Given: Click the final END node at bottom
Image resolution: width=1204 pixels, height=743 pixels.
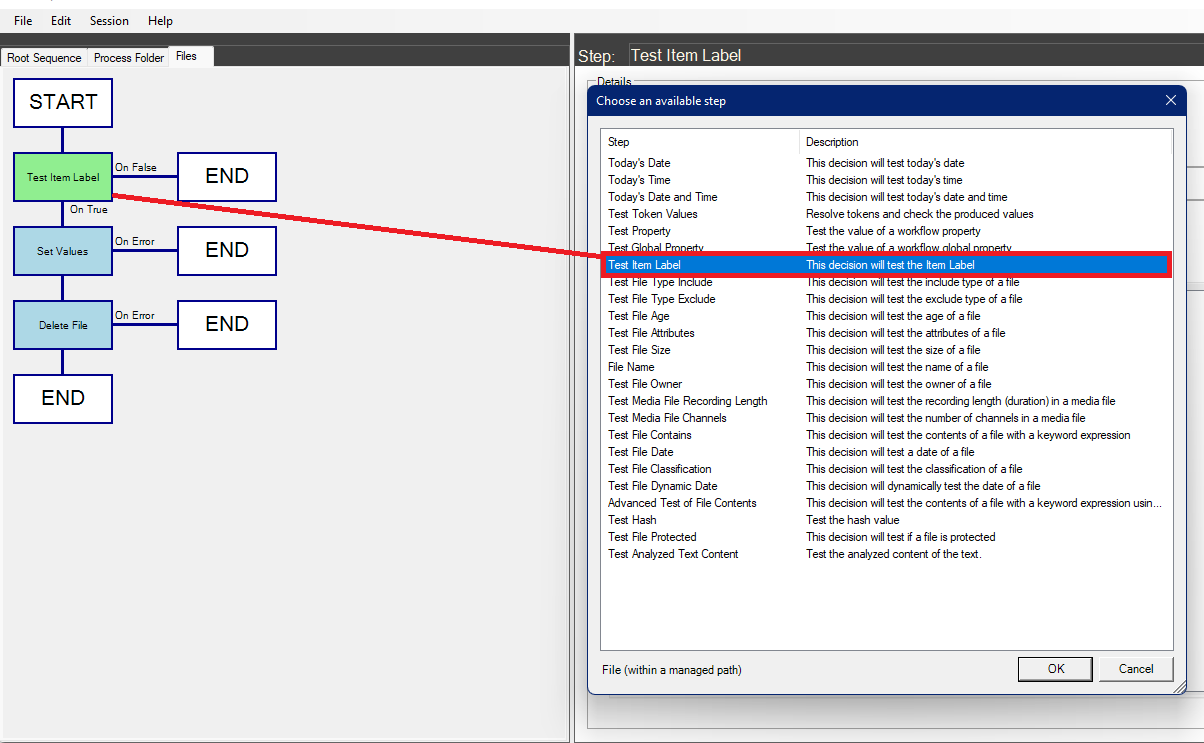Looking at the screenshot, I should click(63, 399).
